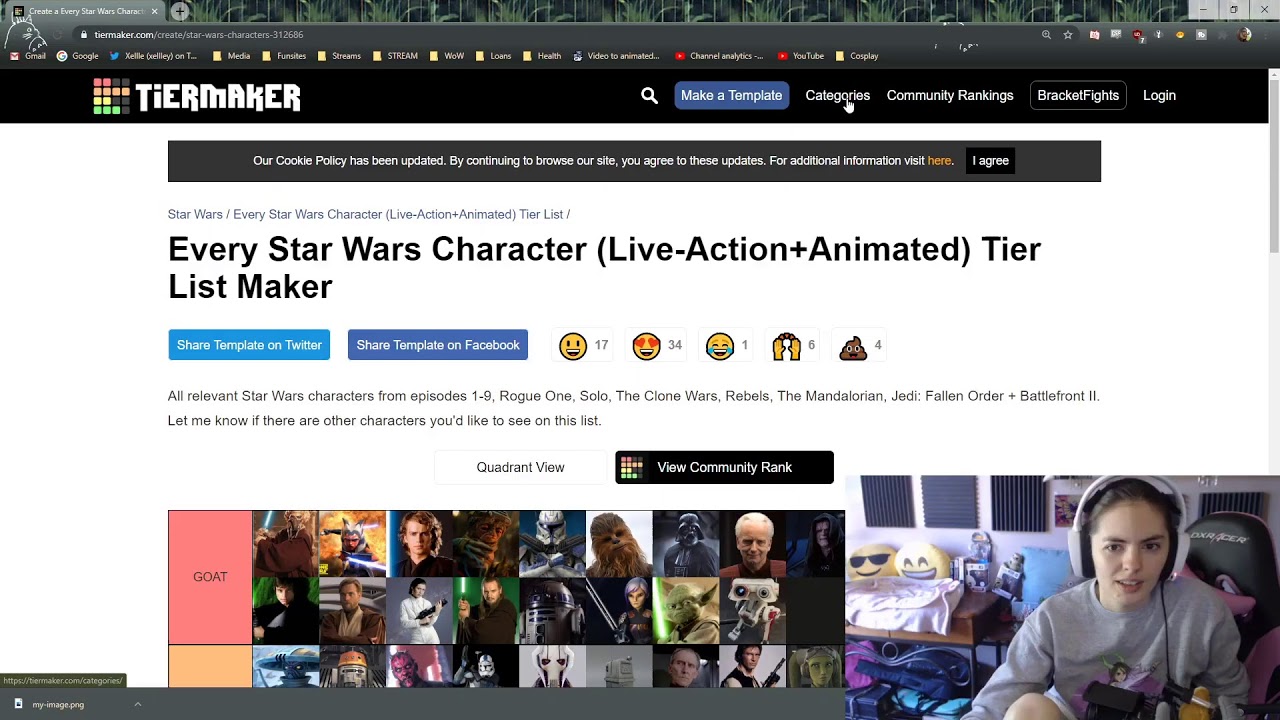The width and height of the screenshot is (1280, 720).
Task: Select the Princess Leia thumbnail
Action: click(x=419, y=611)
